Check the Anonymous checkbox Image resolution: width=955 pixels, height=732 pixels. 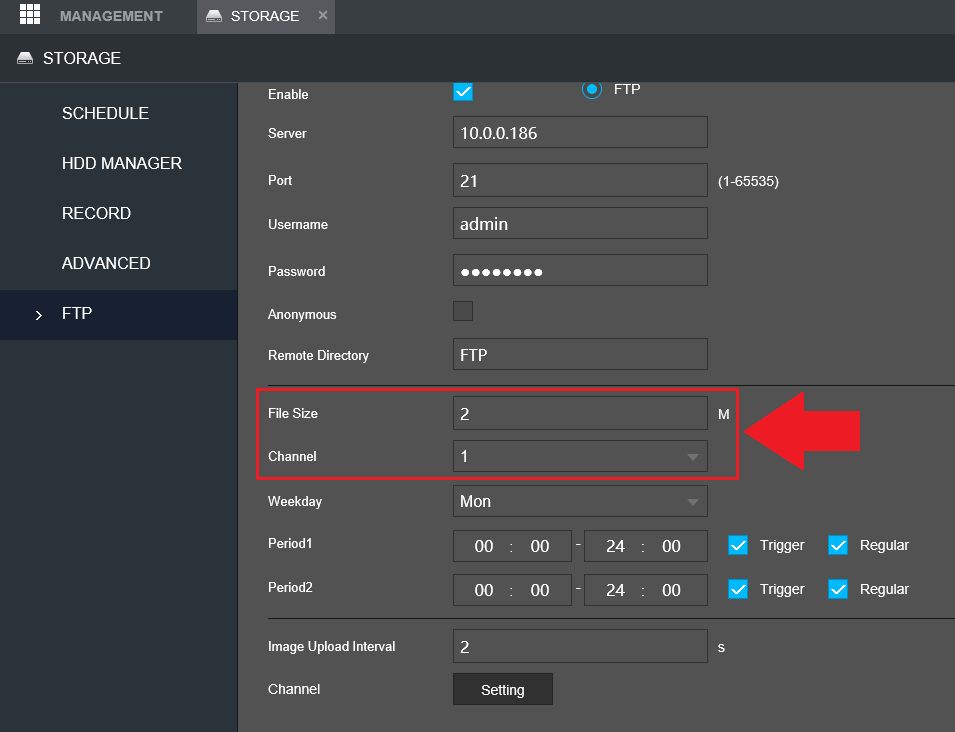(463, 311)
